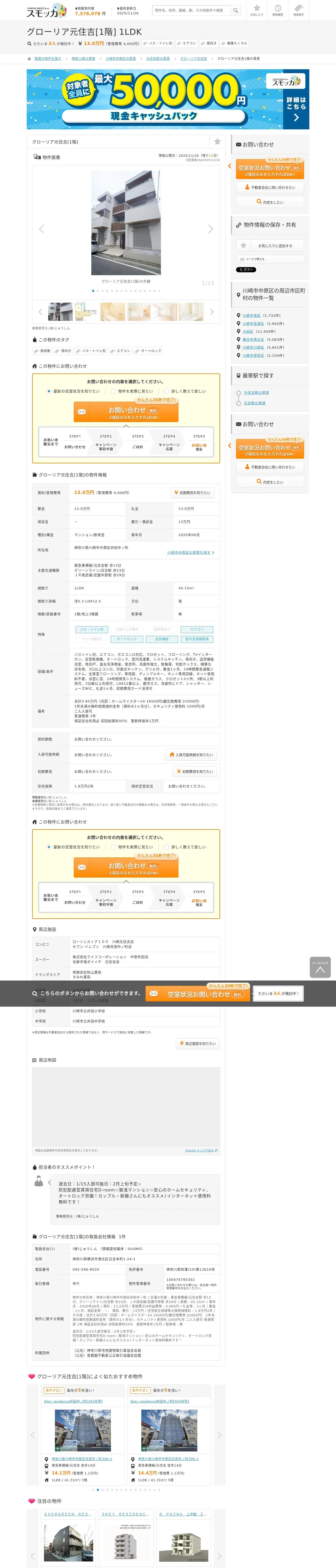The height and width of the screenshot is (1568, 336).
Task: Click the 画像たくさん tag near the price
Action: [235, 44]
